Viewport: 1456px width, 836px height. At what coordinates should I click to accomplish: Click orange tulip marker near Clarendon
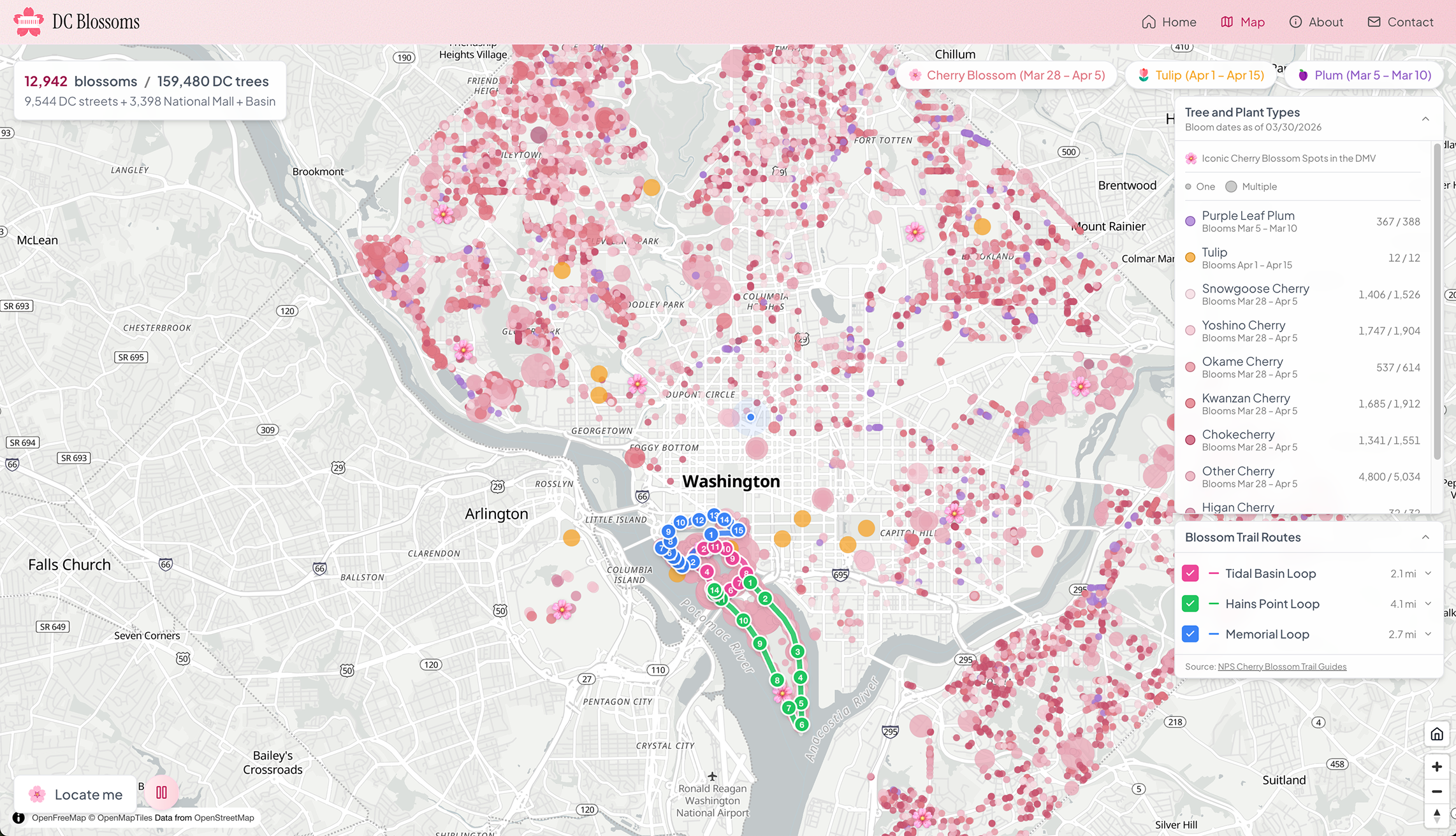tap(571, 538)
